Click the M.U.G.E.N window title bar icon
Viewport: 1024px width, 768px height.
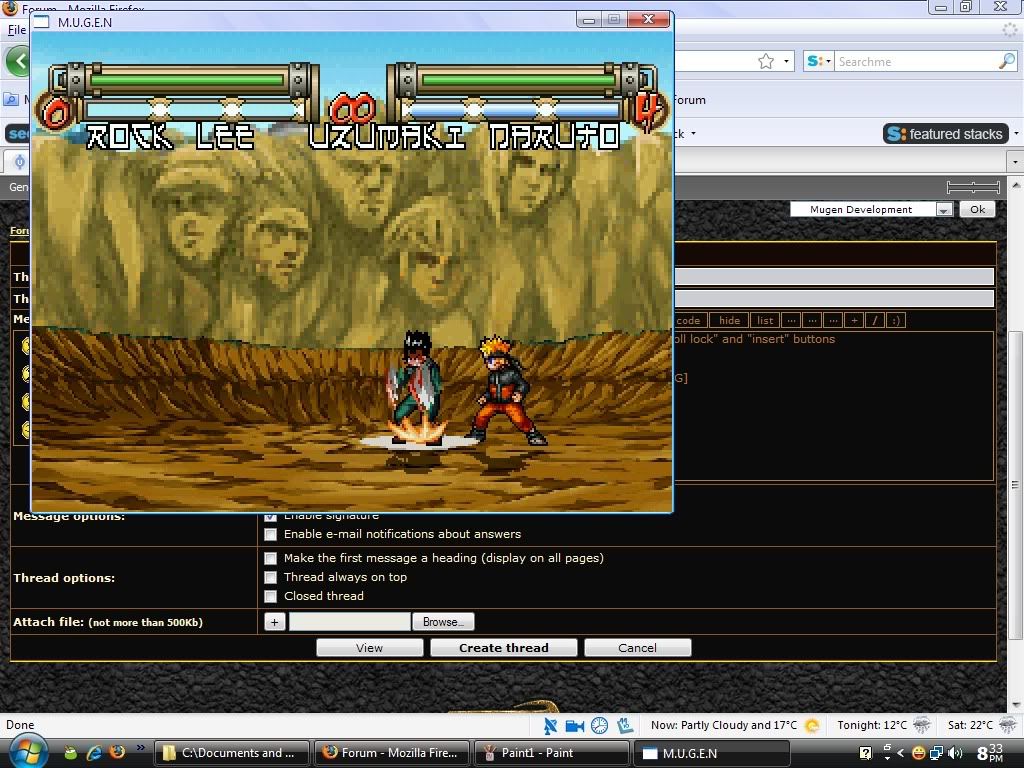click(x=41, y=22)
